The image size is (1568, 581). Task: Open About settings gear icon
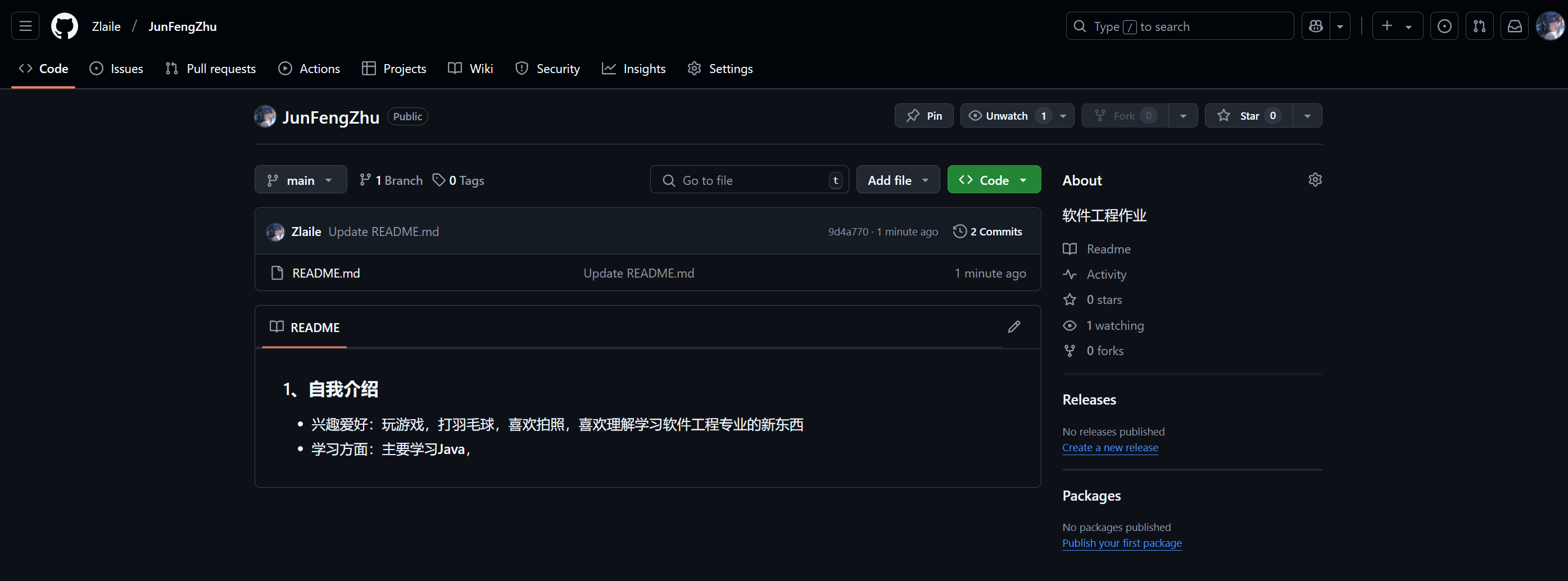click(1315, 179)
